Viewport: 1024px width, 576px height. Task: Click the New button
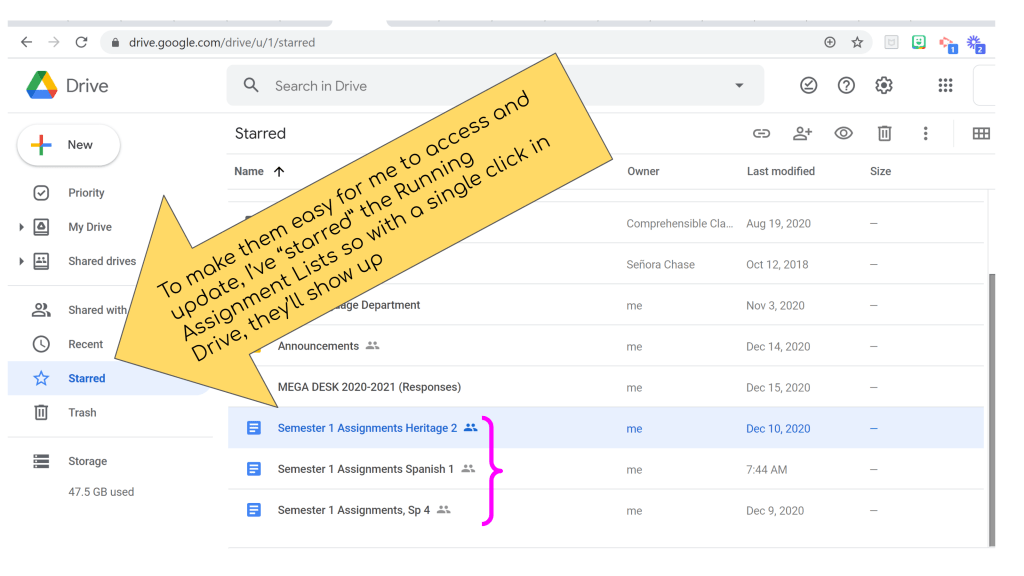[69, 145]
